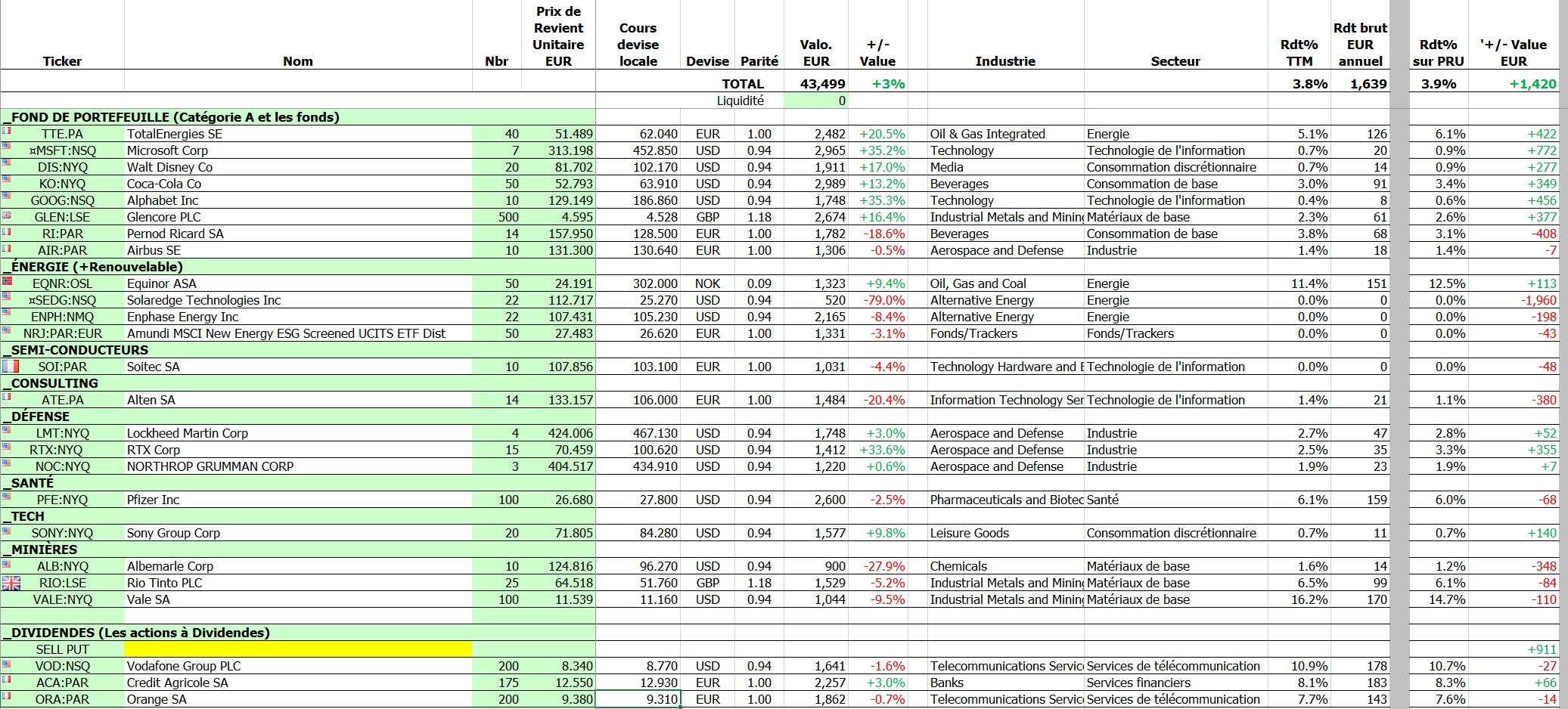Click the Norwegian flag beside EQNR:OSL
This screenshot has height=709, width=1568.
pyautogui.click(x=7, y=280)
